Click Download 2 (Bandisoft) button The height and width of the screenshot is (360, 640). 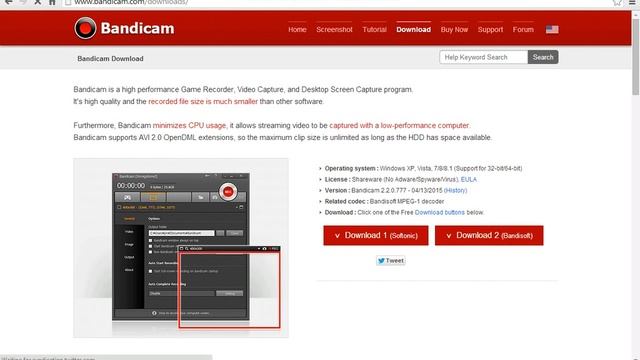pos(489,236)
